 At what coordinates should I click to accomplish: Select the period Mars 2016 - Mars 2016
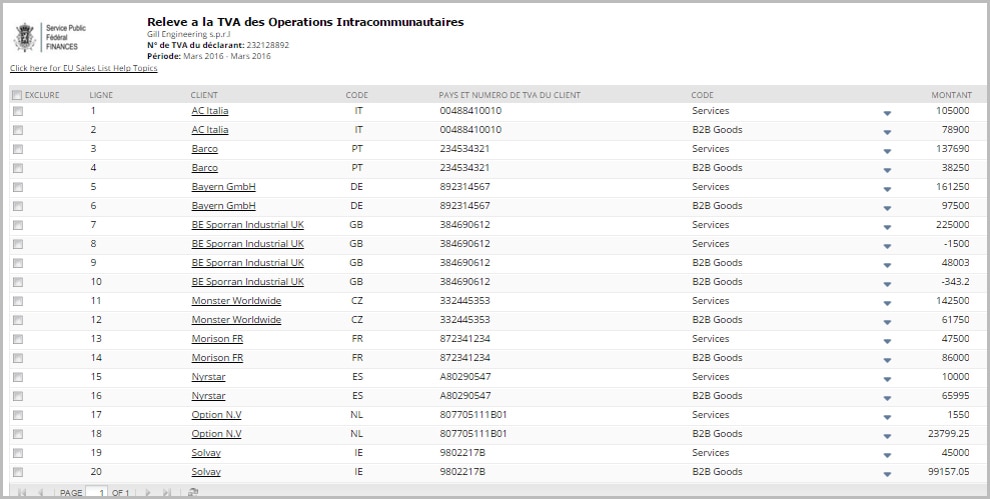pos(227,56)
